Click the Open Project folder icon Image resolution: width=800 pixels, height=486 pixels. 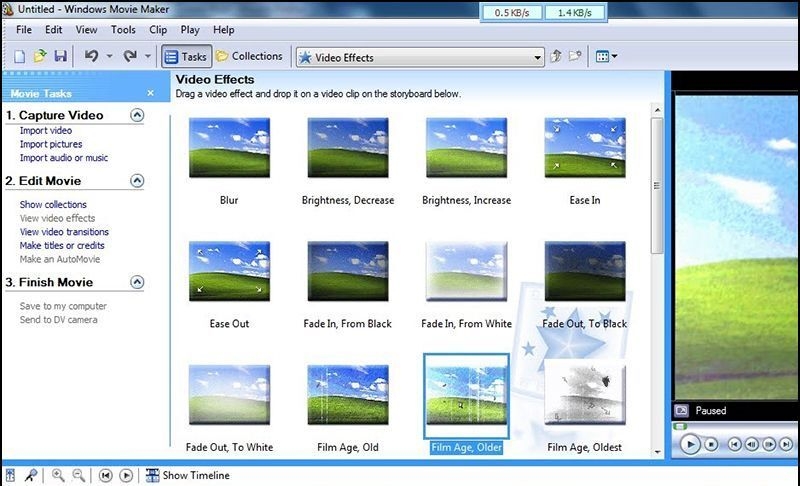tap(40, 56)
